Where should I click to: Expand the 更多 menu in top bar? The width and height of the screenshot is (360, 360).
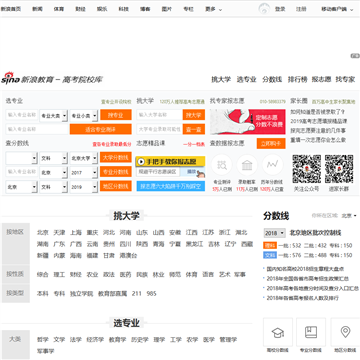(x=214, y=9)
